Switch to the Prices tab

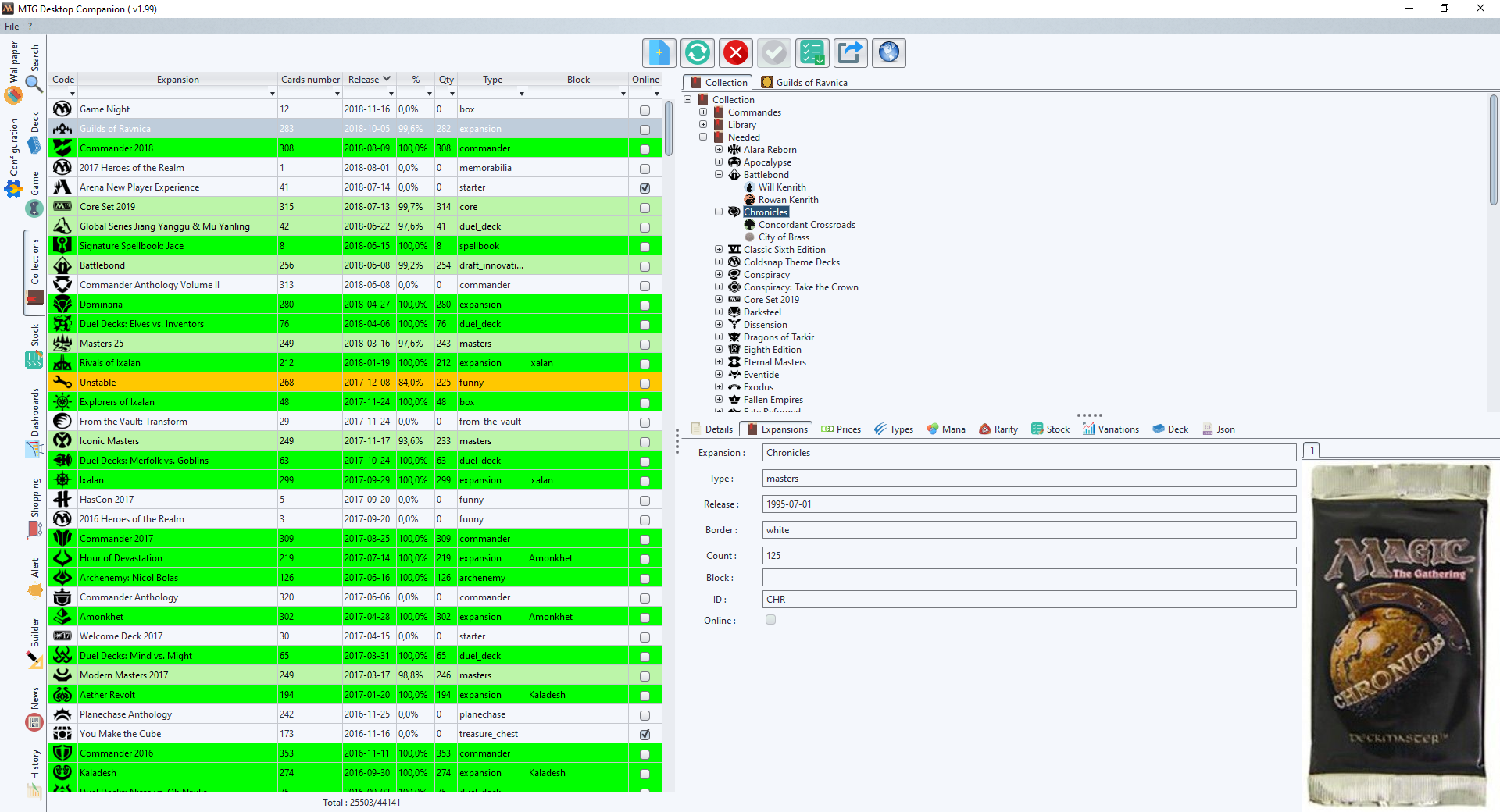[841, 429]
